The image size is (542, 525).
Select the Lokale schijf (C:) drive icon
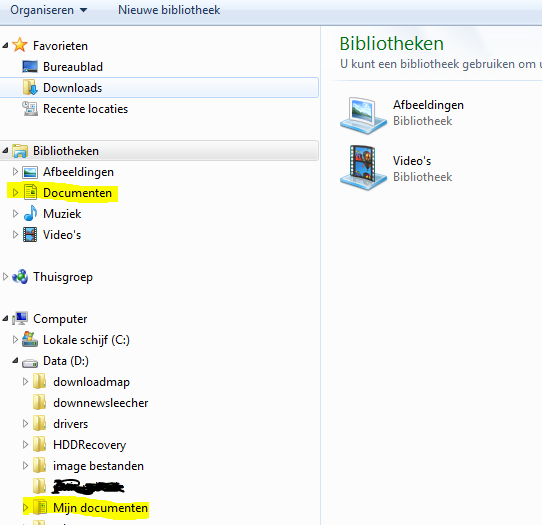[x=30, y=339]
